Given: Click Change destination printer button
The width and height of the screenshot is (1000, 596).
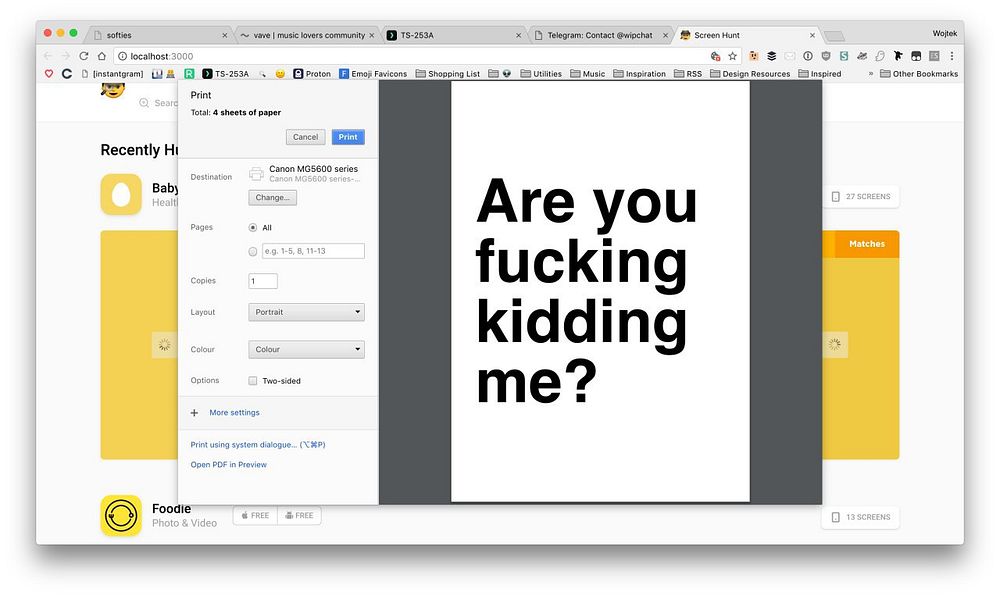Looking at the screenshot, I should click(272, 198).
